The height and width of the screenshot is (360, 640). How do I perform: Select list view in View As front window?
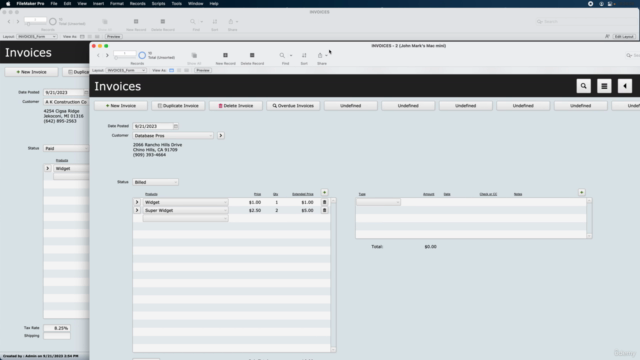point(179,70)
